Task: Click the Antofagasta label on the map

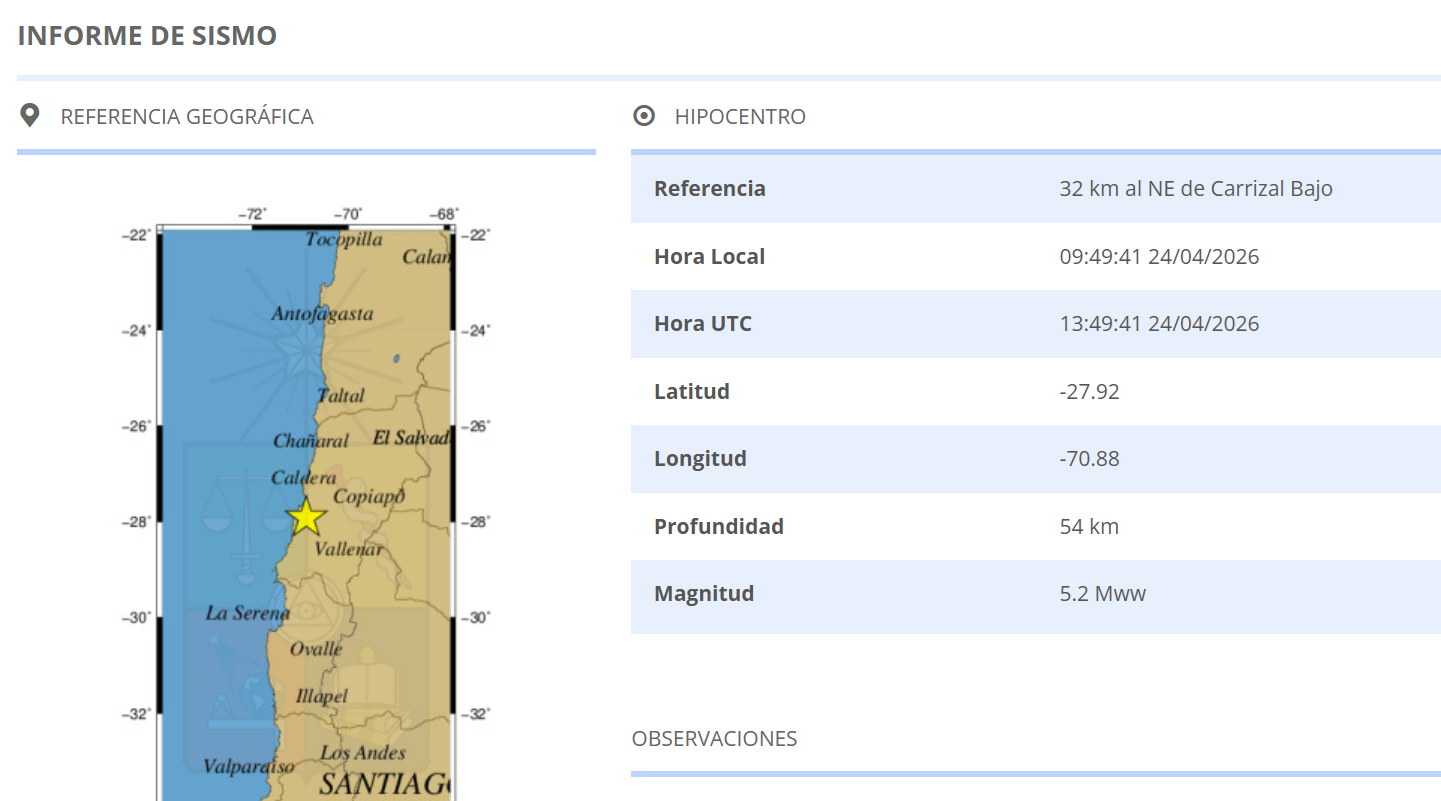Action: click(322, 314)
